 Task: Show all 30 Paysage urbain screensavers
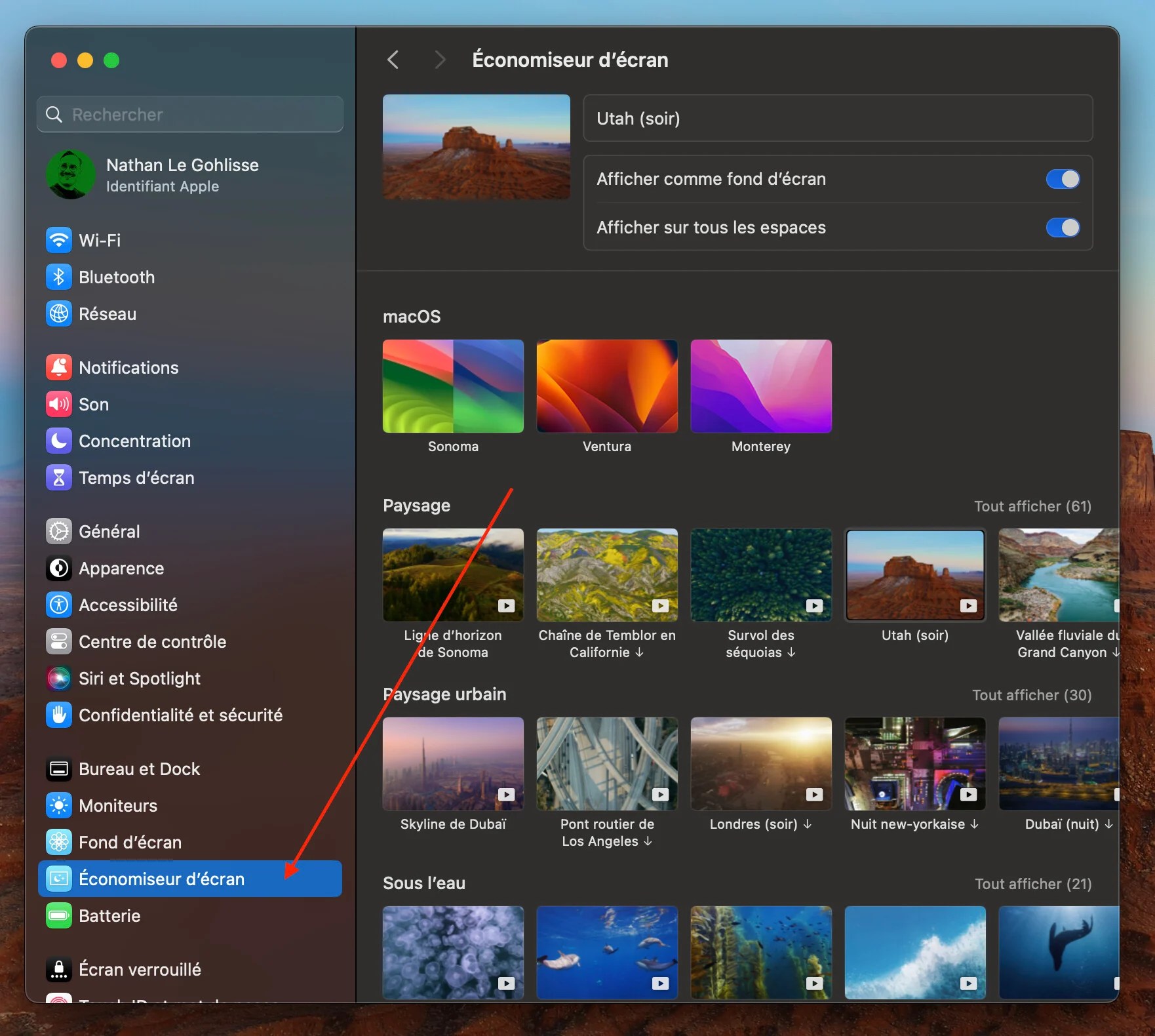coord(1032,695)
